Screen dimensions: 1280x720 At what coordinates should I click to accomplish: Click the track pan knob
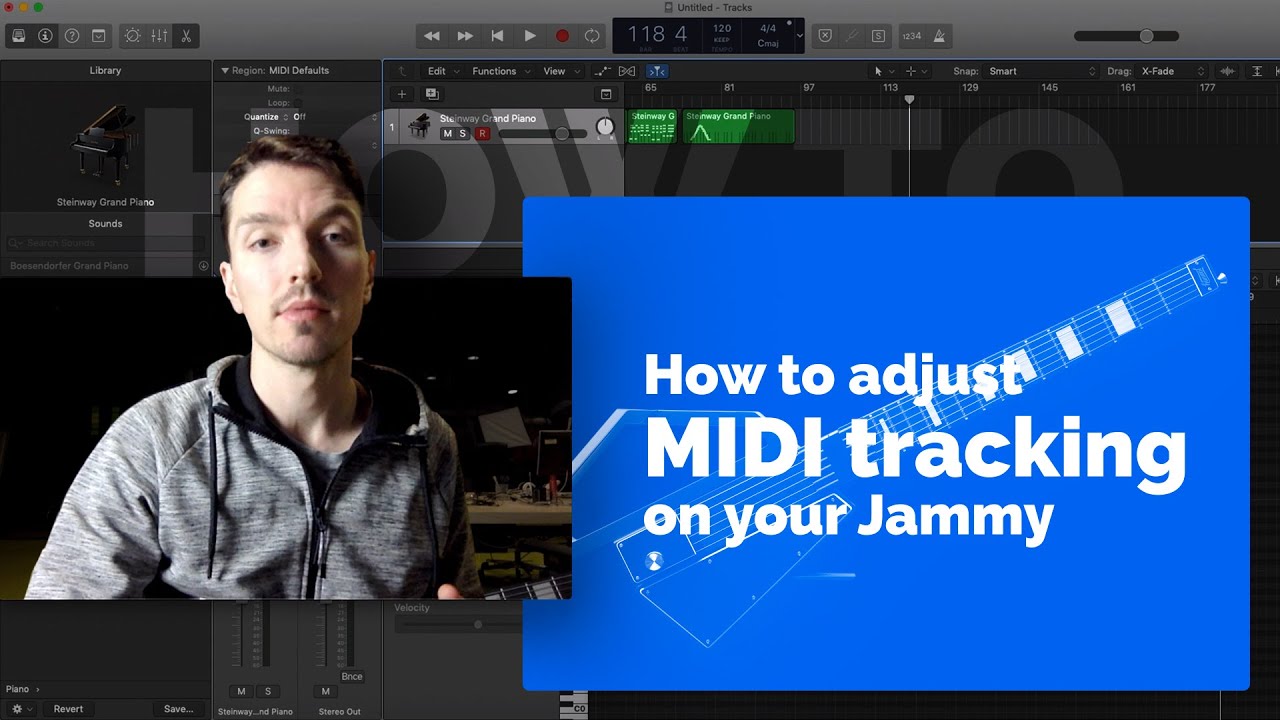[605, 127]
